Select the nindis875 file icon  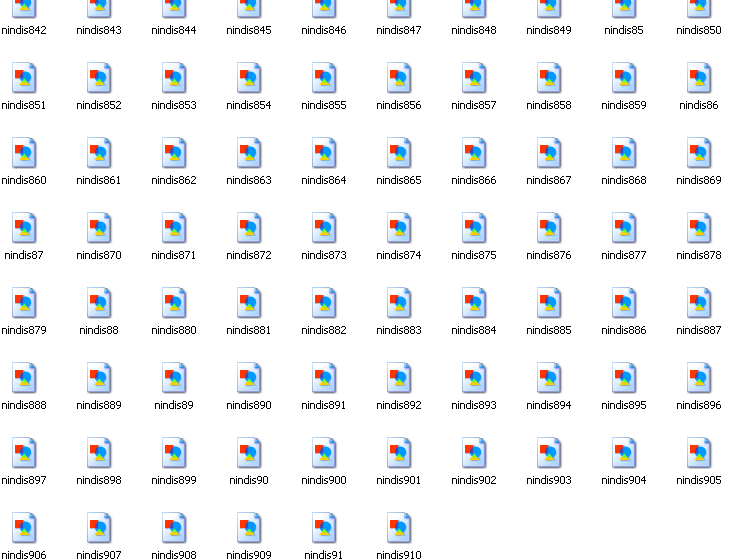(x=474, y=228)
